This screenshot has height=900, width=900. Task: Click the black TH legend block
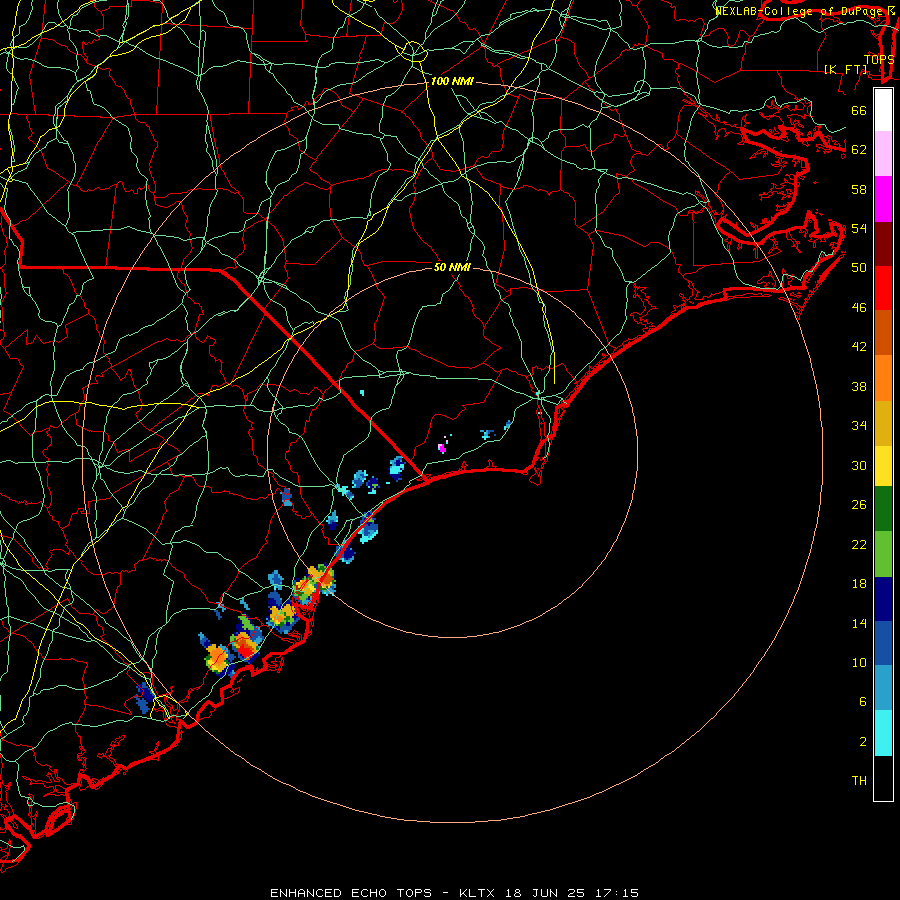[883, 778]
